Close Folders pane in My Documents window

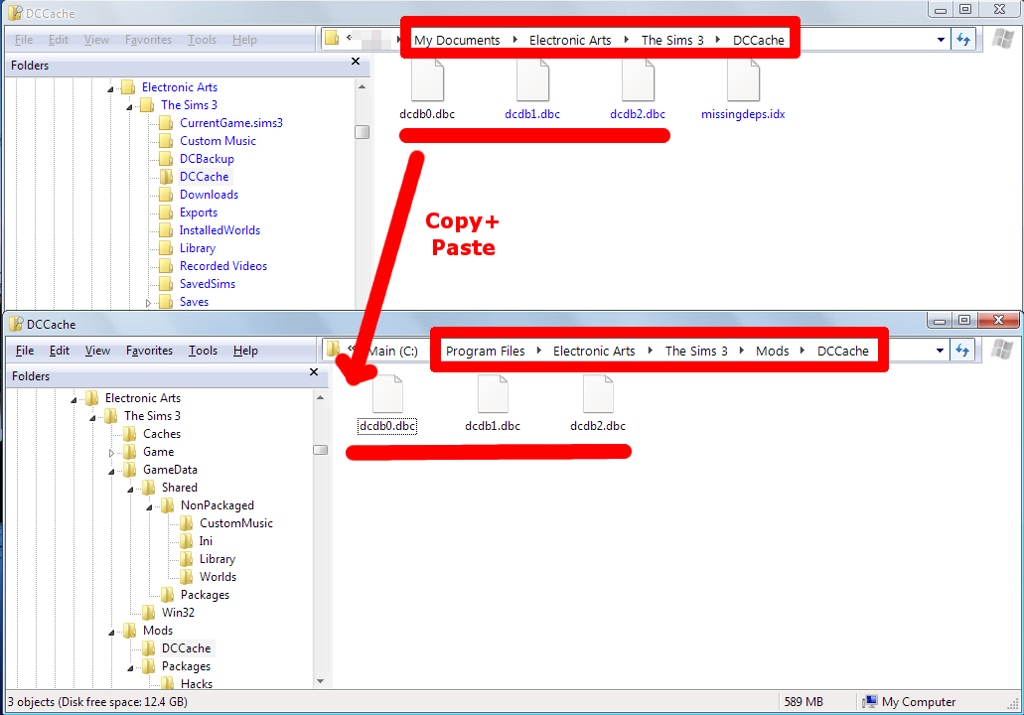pyautogui.click(x=355, y=61)
